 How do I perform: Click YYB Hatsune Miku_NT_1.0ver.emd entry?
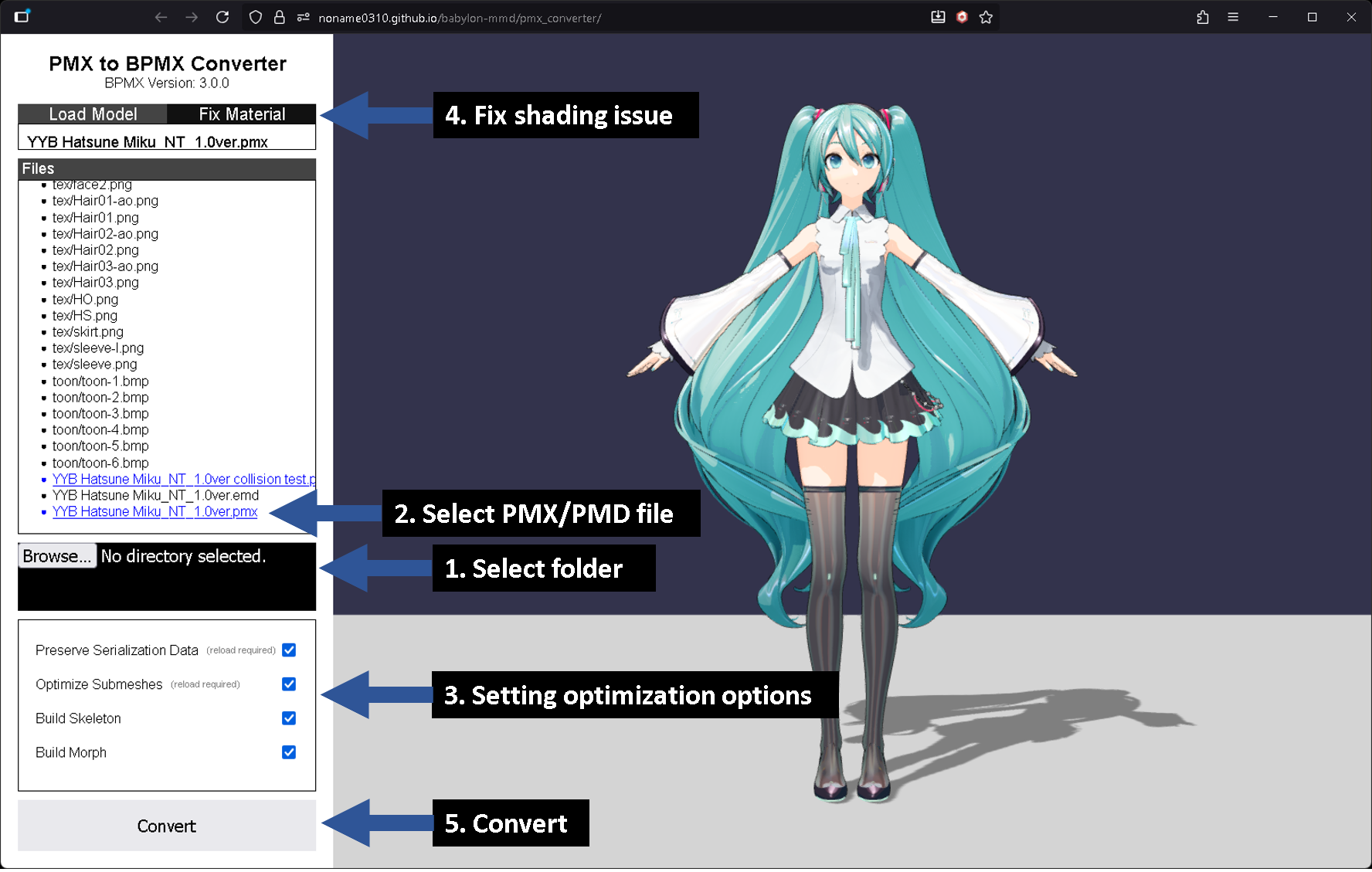pyautogui.click(x=155, y=495)
